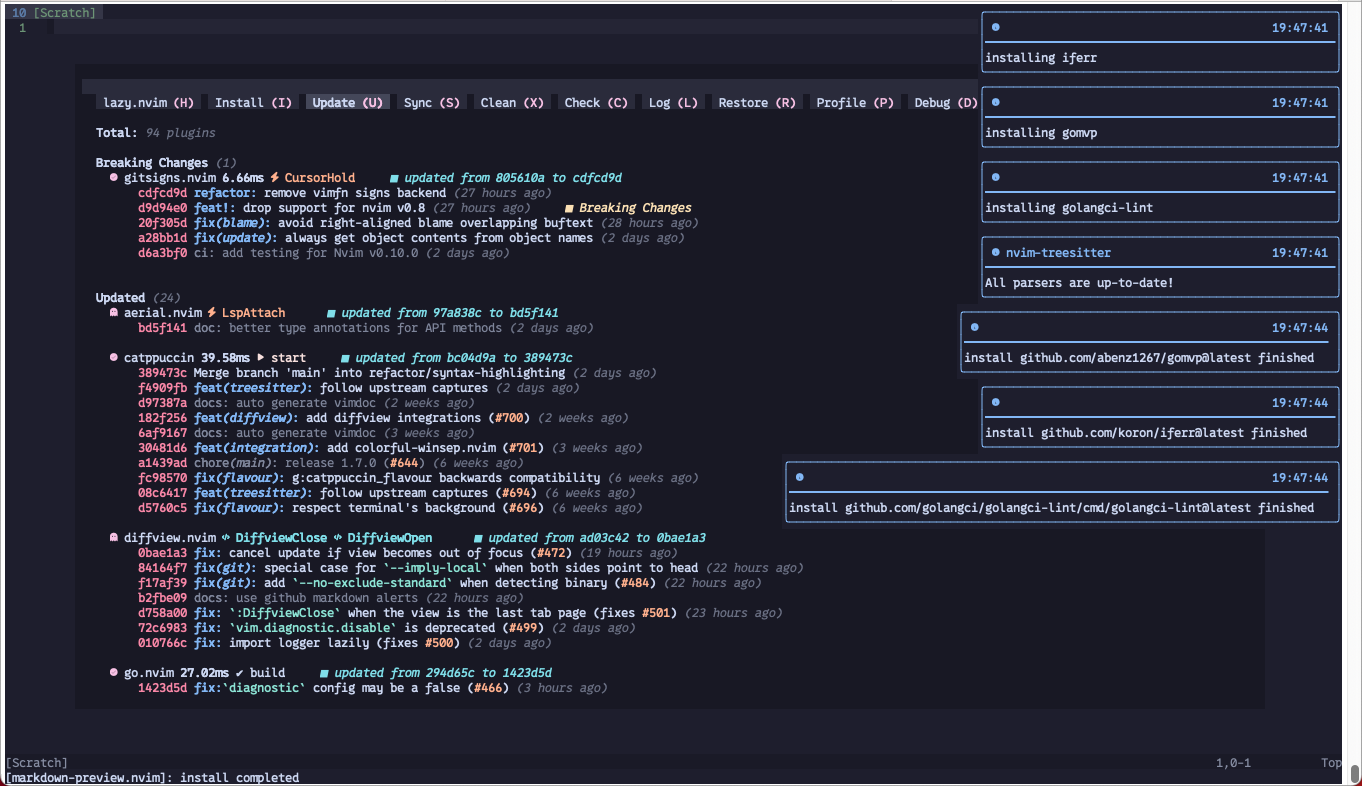Click the checkmark icon before go.nvim build
The width and height of the screenshot is (1362, 786).
pyautogui.click(x=240, y=673)
